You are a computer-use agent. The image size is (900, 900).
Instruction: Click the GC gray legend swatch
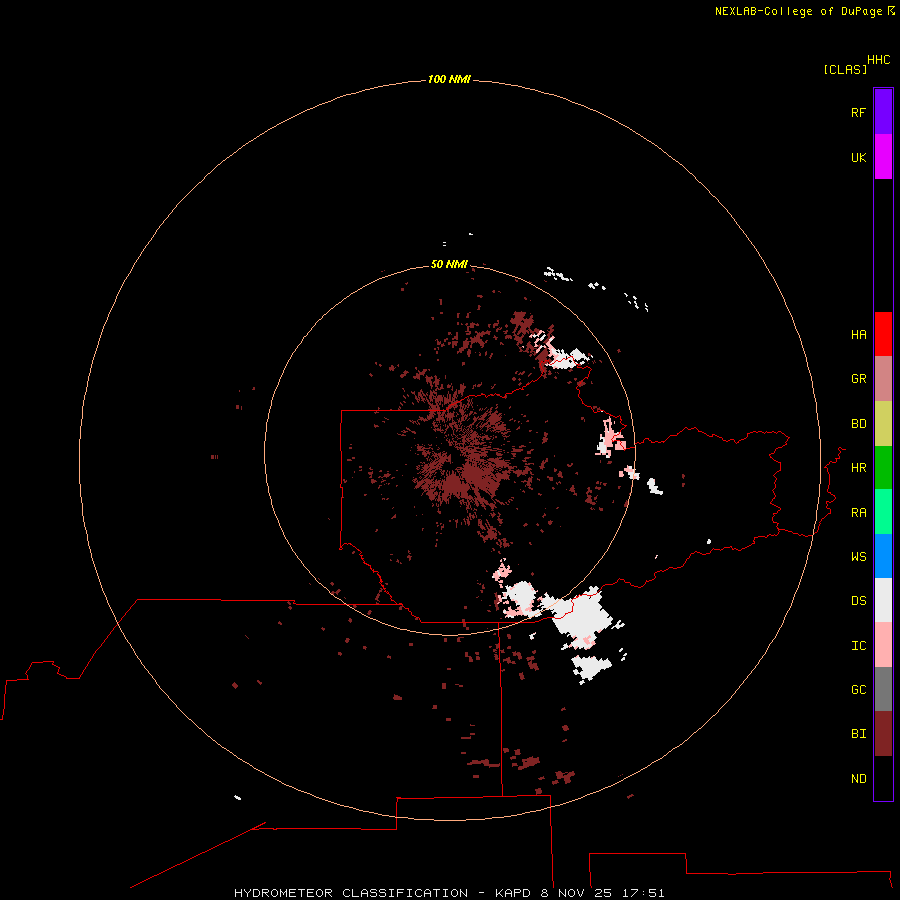click(x=883, y=689)
